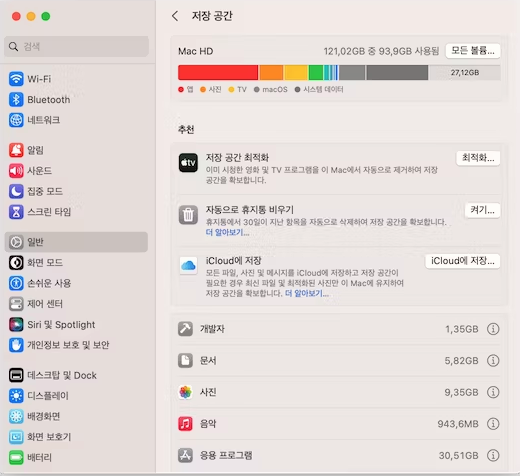Screen dimensions: 520x476
Task: Open info for 문서 storage row
Action: point(493,360)
